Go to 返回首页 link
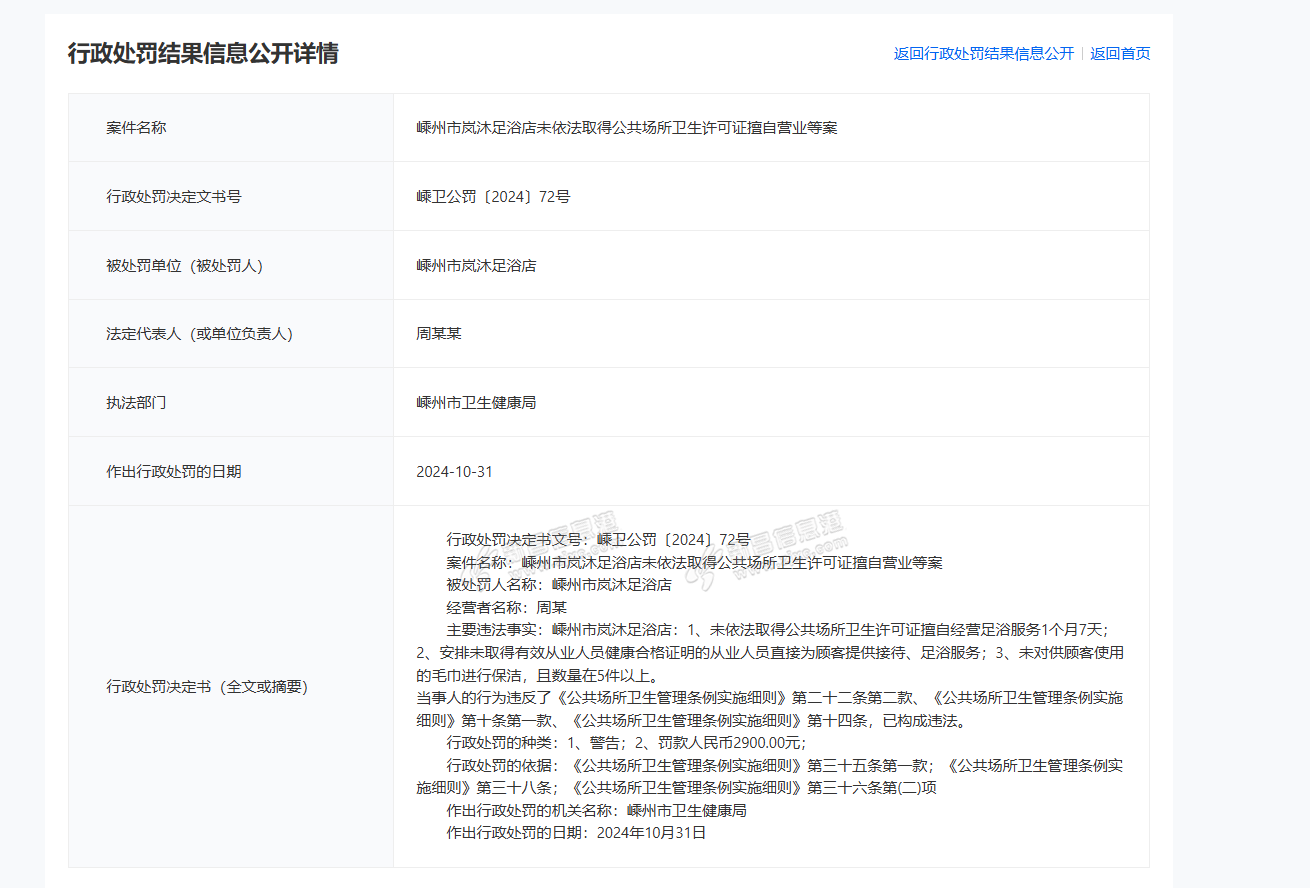Image resolution: width=1310 pixels, height=888 pixels. click(1120, 54)
